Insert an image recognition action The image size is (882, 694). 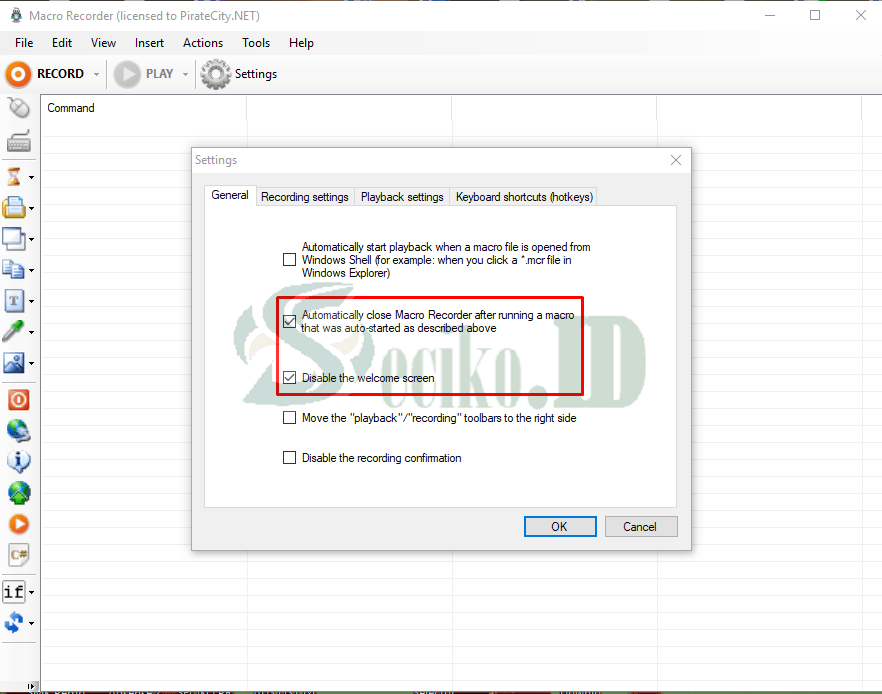pos(14,362)
